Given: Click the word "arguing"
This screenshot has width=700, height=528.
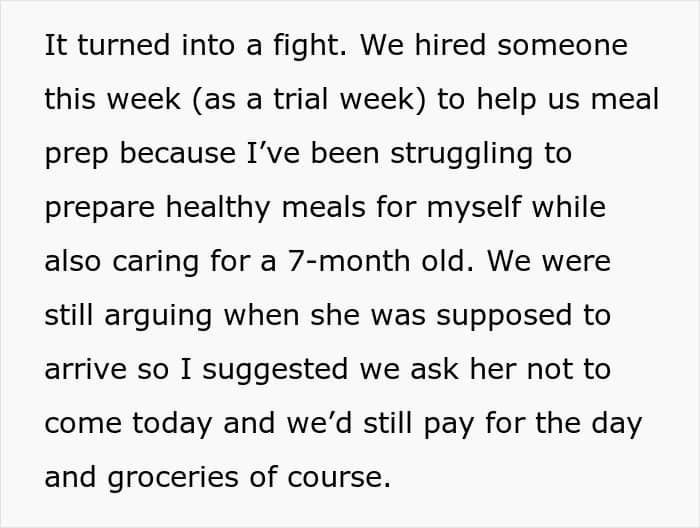Looking at the screenshot, I should (x=171, y=316).
